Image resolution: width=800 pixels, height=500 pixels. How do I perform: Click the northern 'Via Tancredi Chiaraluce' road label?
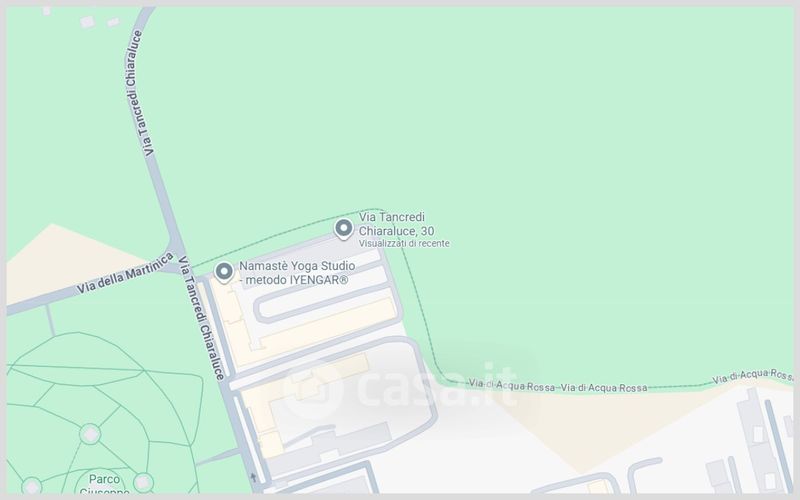point(136,93)
